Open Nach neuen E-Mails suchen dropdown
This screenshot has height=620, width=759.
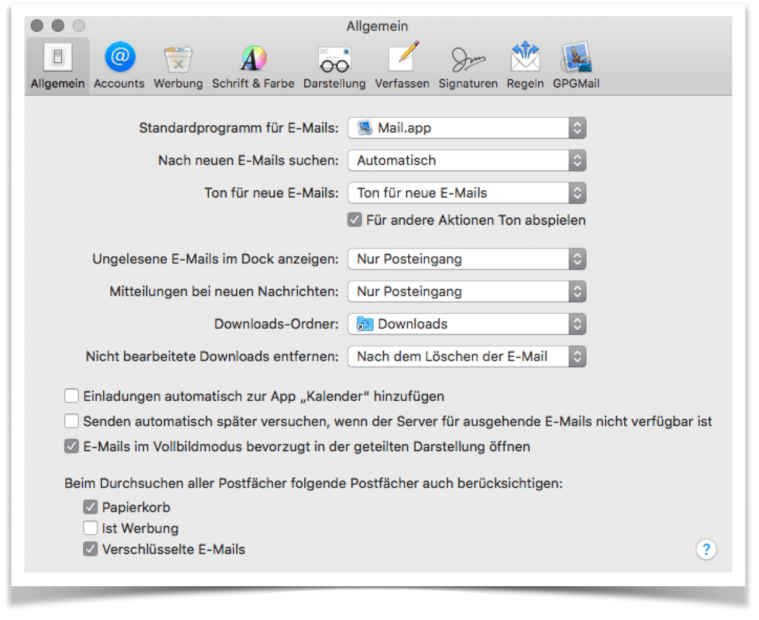(x=467, y=161)
